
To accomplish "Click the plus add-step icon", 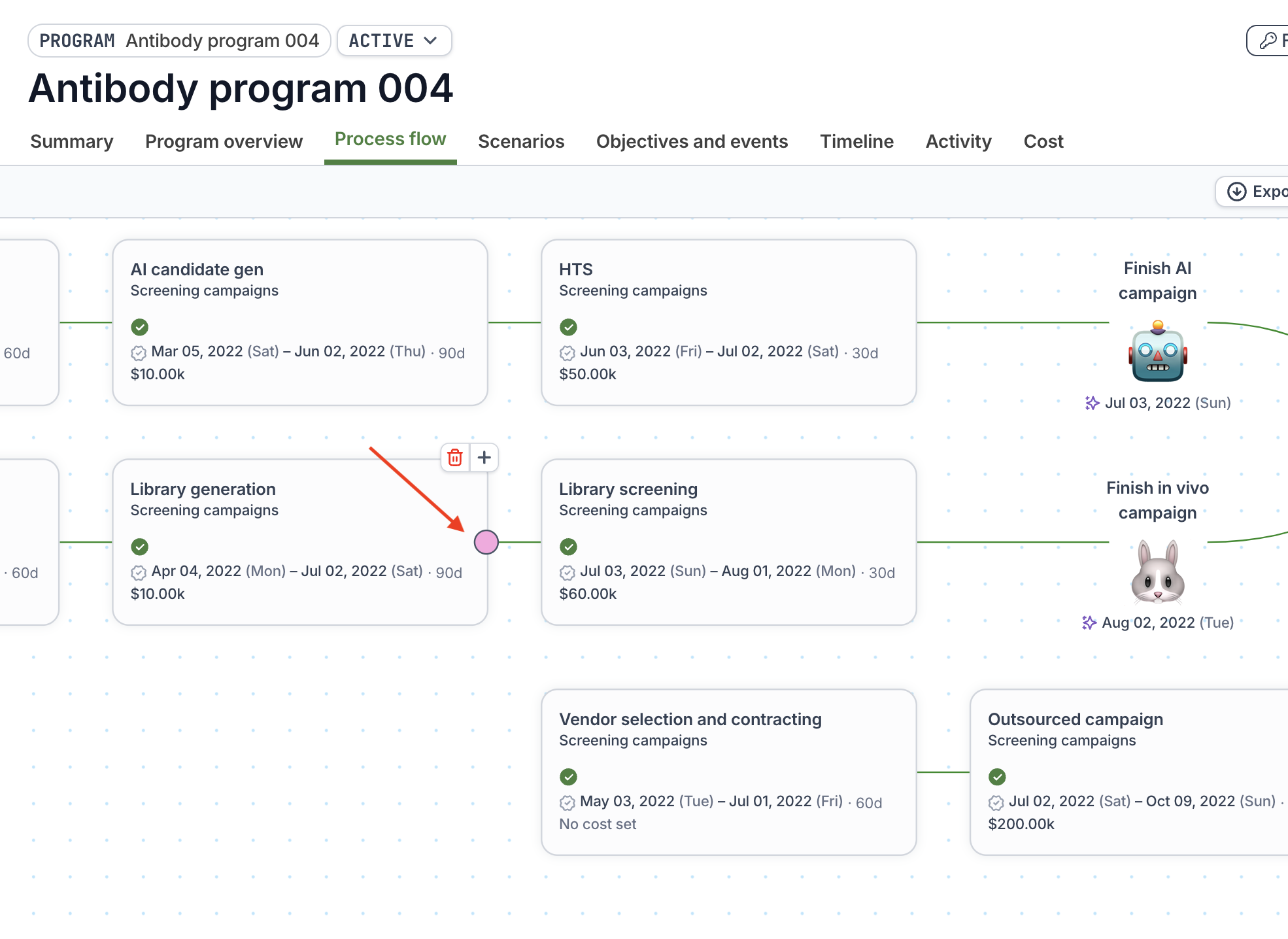I will click(484, 458).
